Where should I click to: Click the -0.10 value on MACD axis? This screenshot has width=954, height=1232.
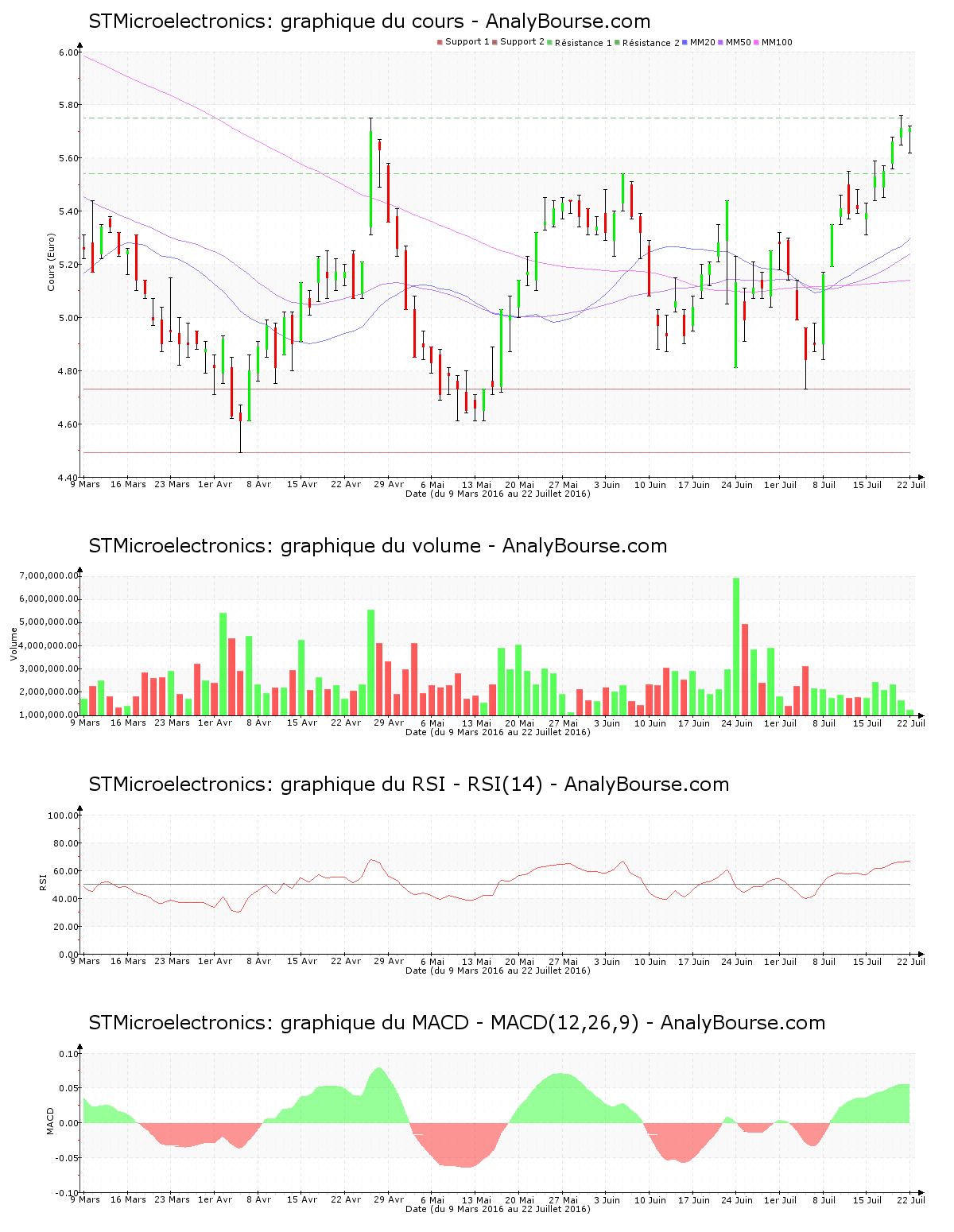[67, 1193]
